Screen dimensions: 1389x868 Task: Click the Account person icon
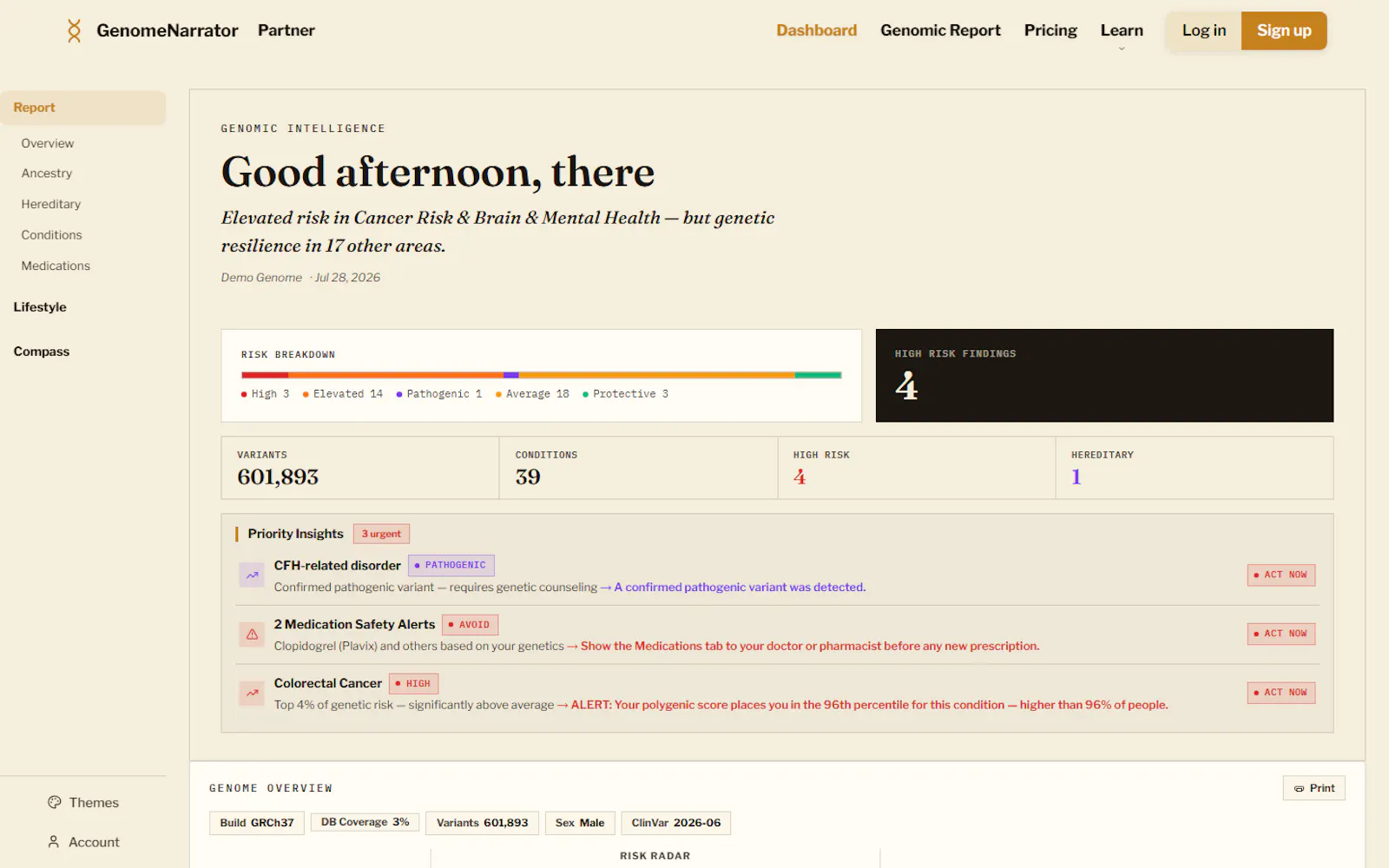pos(54,842)
